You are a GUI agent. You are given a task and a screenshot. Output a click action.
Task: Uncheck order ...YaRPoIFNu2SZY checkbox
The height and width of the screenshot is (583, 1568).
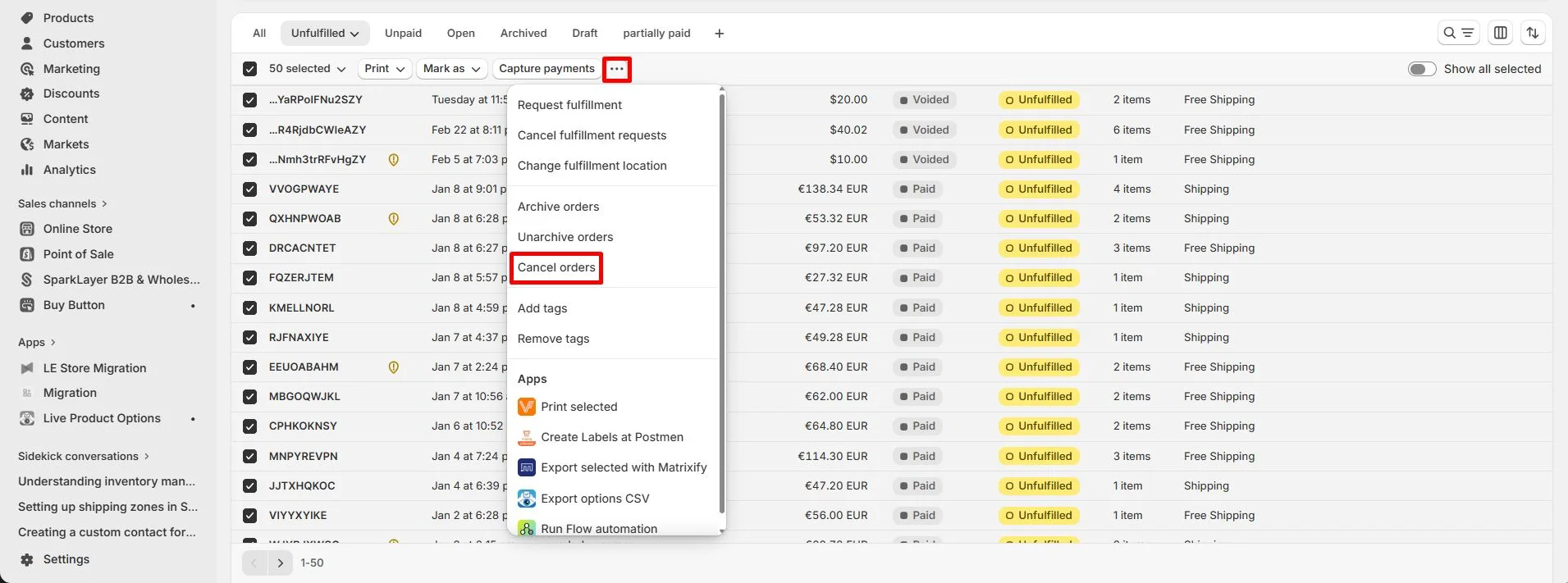(x=249, y=100)
